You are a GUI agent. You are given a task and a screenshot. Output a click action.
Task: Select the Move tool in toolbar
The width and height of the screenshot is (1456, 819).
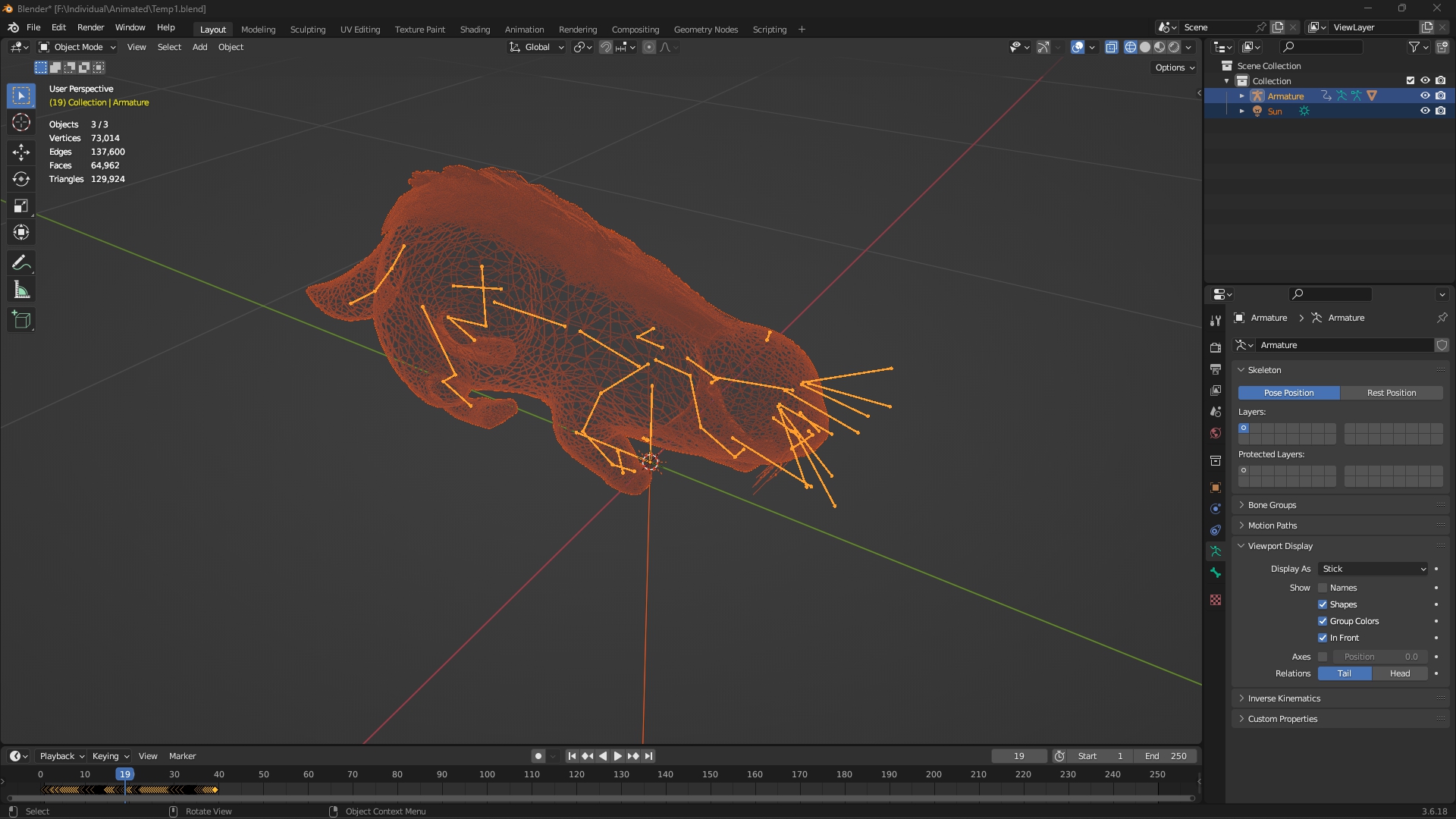tap(21, 152)
